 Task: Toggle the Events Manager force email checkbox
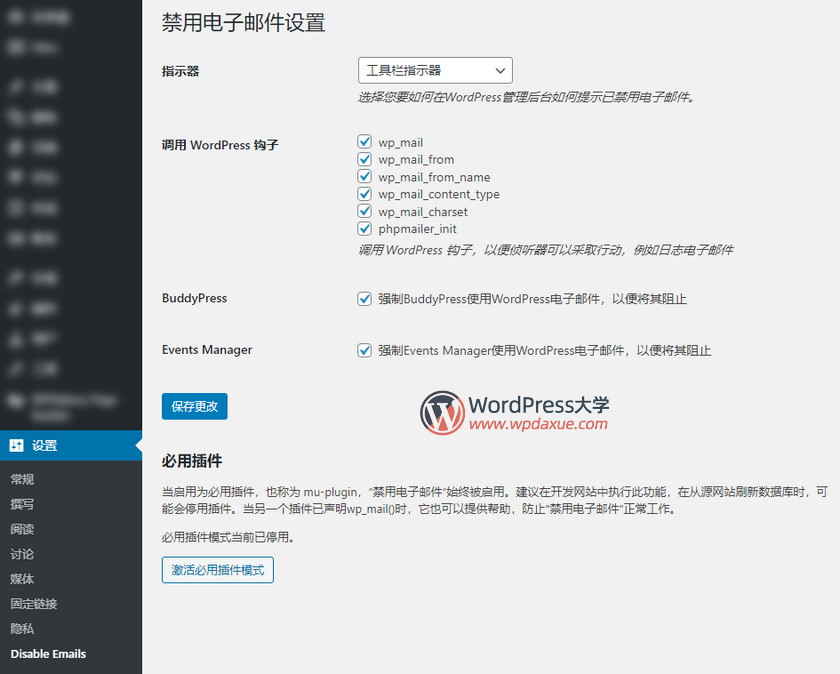coord(365,351)
